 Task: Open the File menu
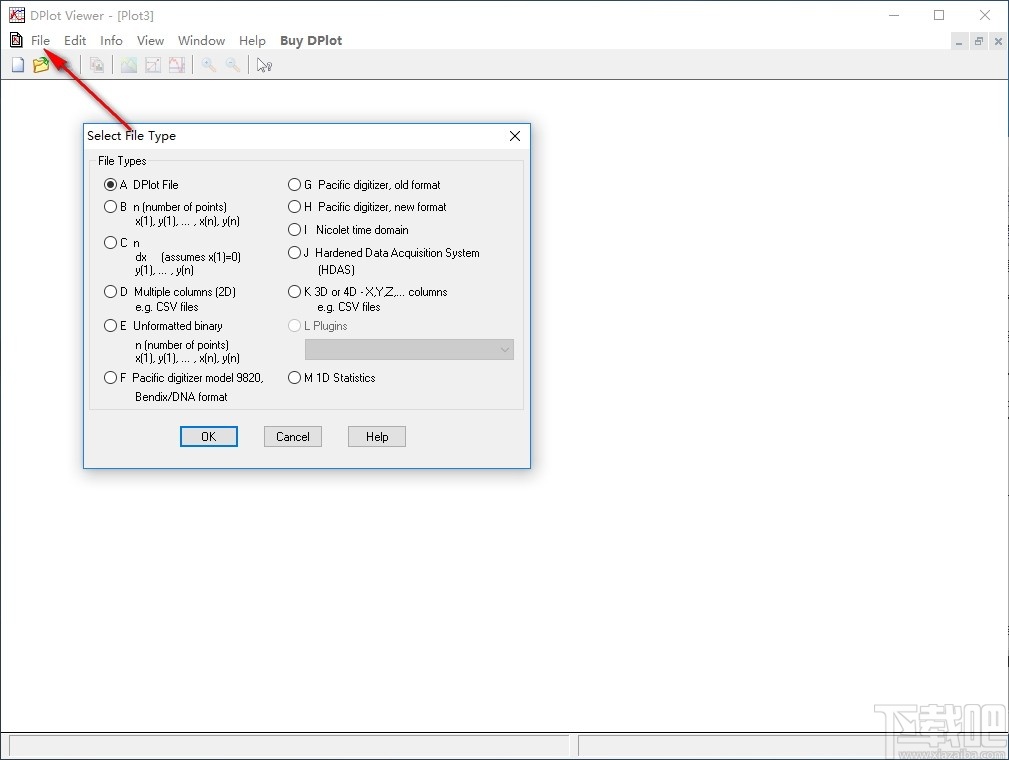[x=40, y=40]
